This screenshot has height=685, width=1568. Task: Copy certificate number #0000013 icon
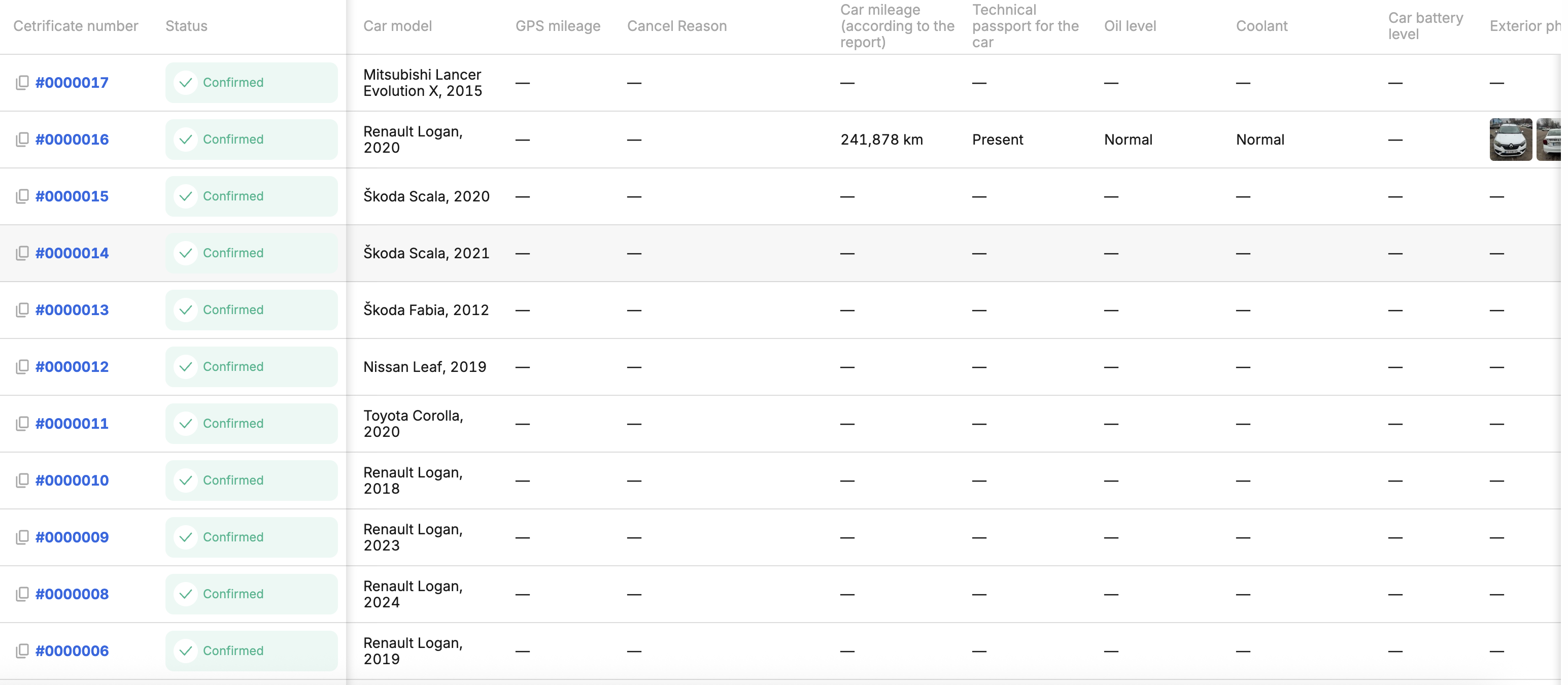coord(22,310)
